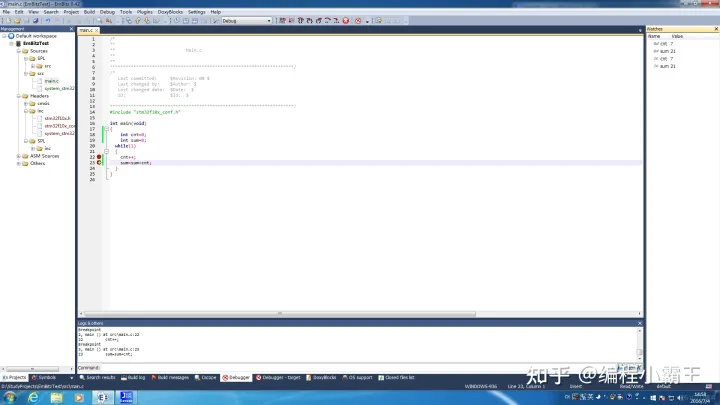Open the Windows Start button

click(x=10, y=397)
